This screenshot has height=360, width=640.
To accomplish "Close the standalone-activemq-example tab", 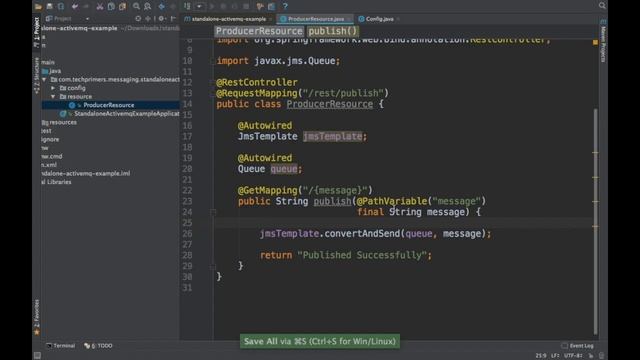I will (x=270, y=19).
